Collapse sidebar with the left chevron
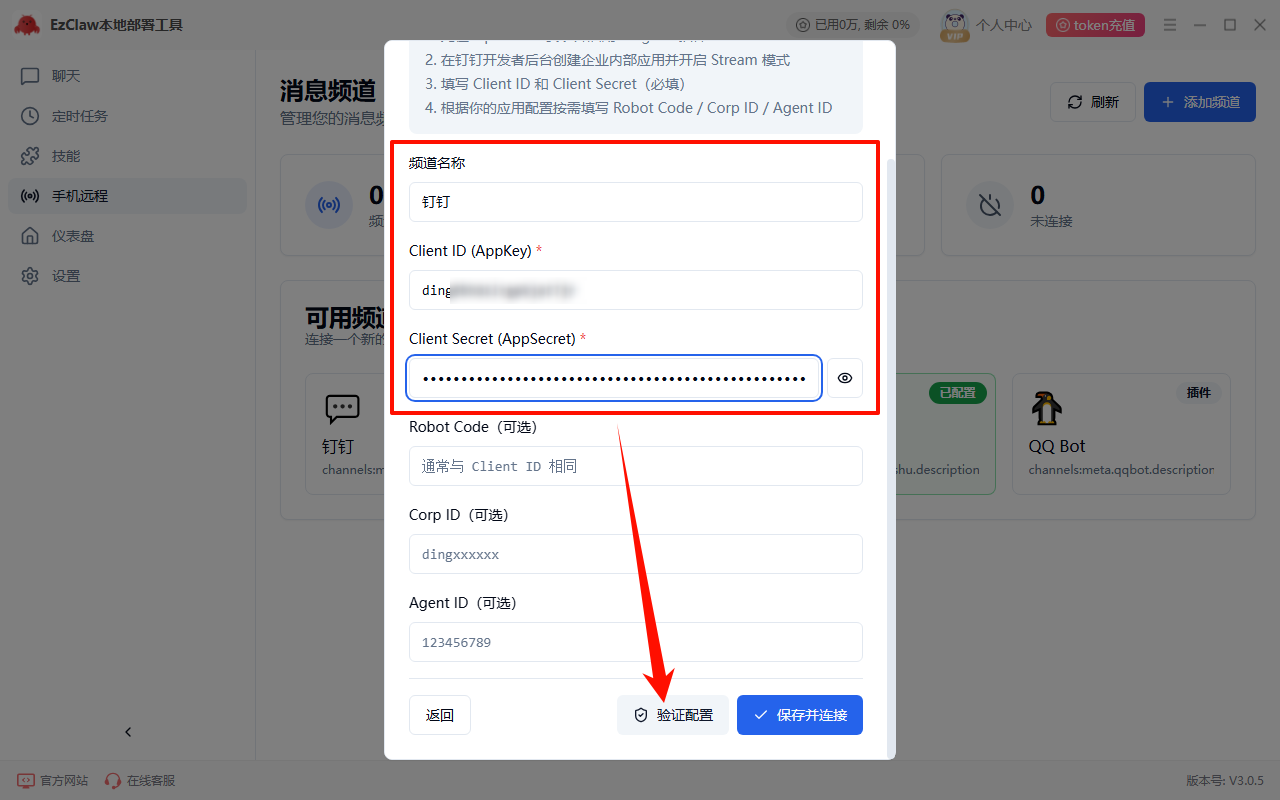 click(128, 732)
